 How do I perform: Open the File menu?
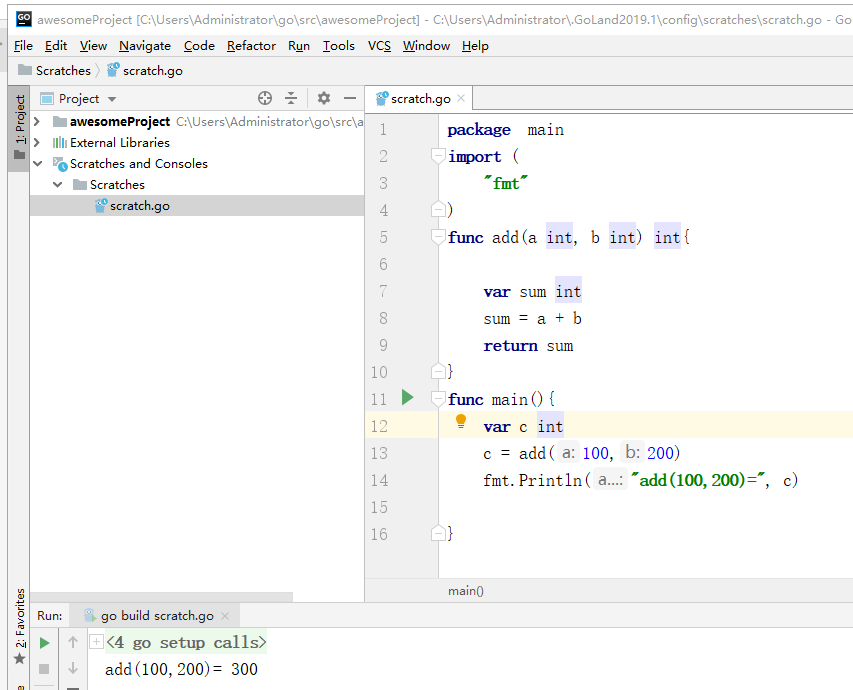23,46
